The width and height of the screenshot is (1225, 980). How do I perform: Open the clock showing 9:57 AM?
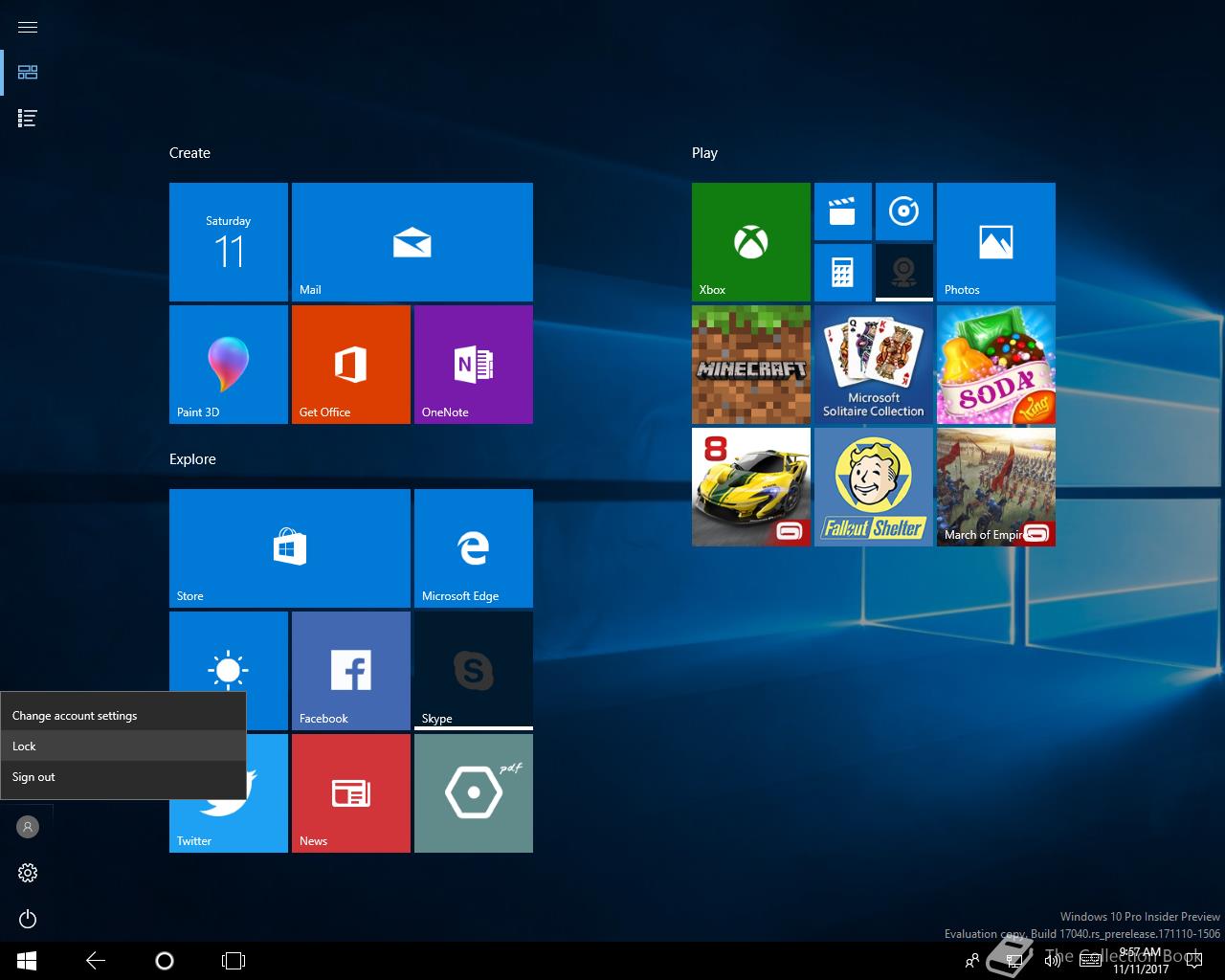[x=1140, y=961]
